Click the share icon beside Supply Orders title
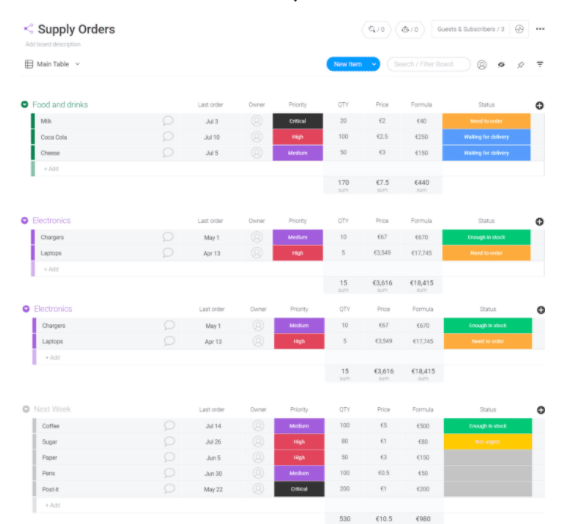The width and height of the screenshot is (569, 524). click(28, 29)
